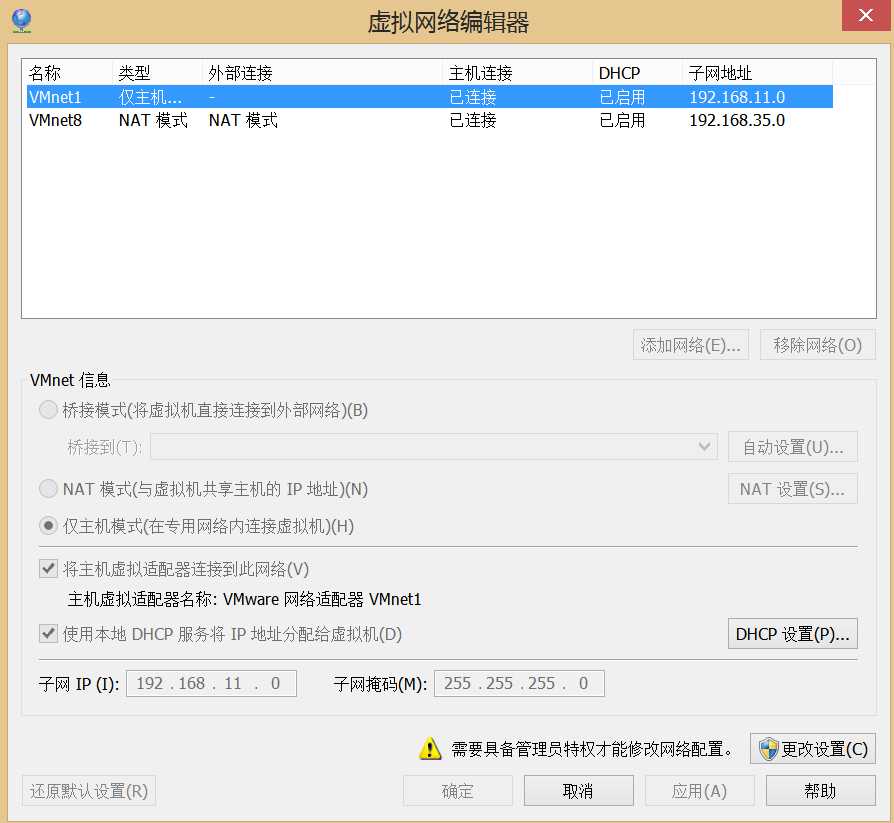Image resolution: width=894 pixels, height=823 pixels.
Task: Click the 名称 column header
Action: [68, 72]
